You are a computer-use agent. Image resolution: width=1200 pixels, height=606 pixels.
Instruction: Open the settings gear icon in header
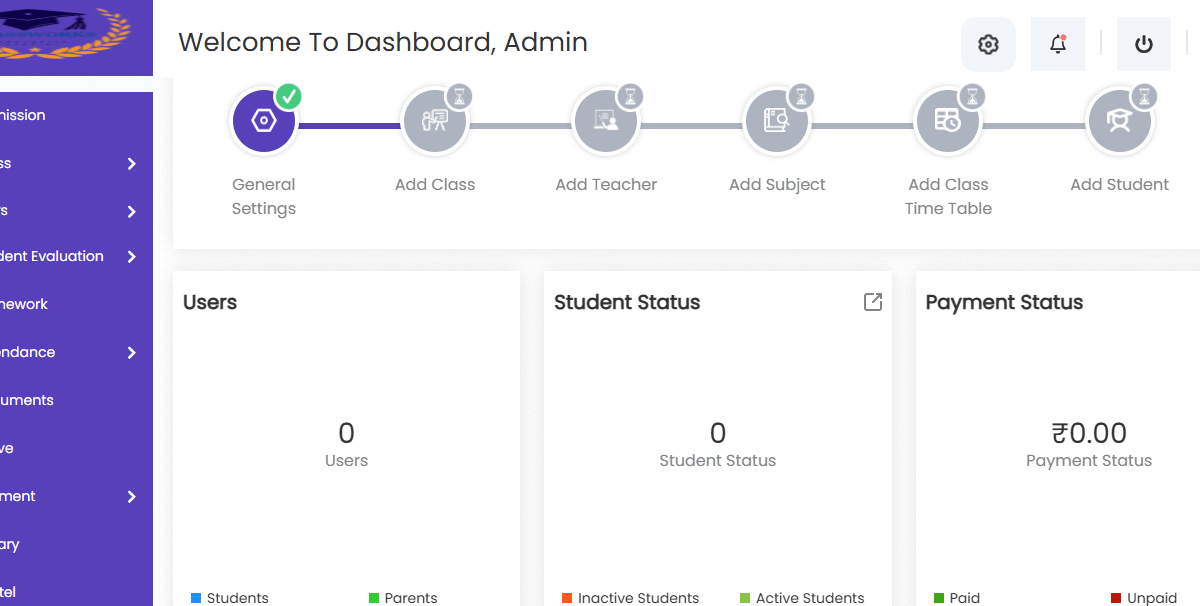(988, 44)
